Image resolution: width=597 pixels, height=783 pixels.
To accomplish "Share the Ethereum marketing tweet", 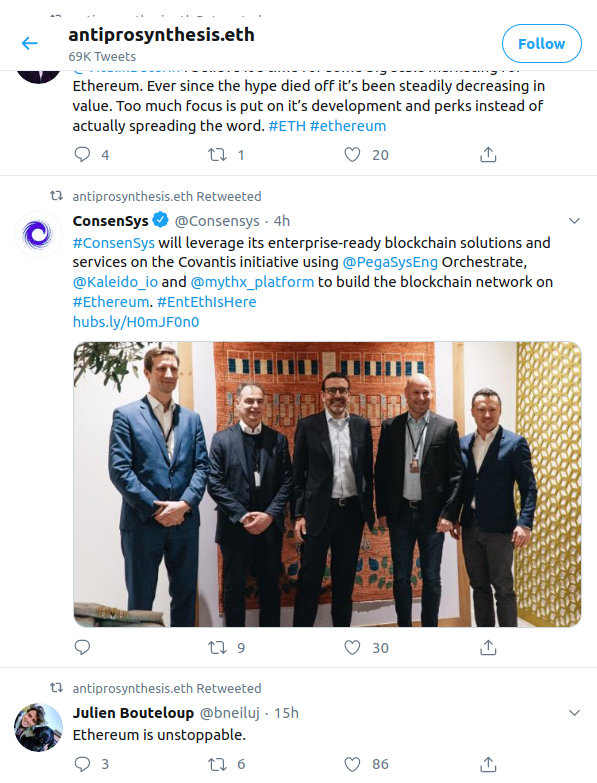I will [x=488, y=155].
